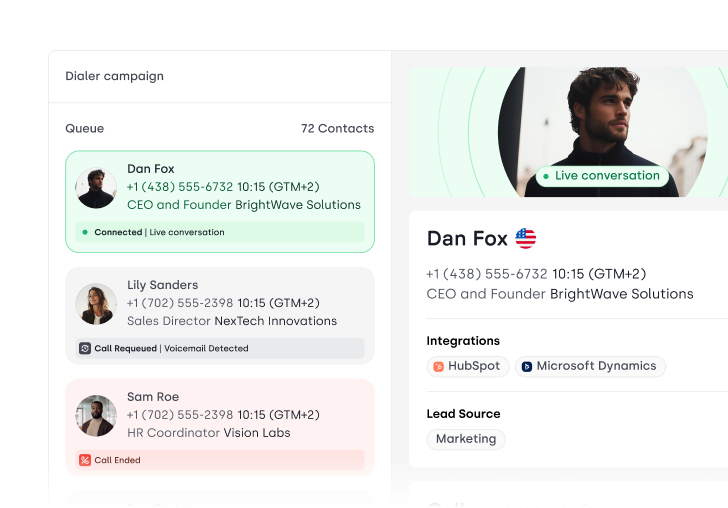
Task: Click the Marketing lead source tag
Action: (466, 439)
